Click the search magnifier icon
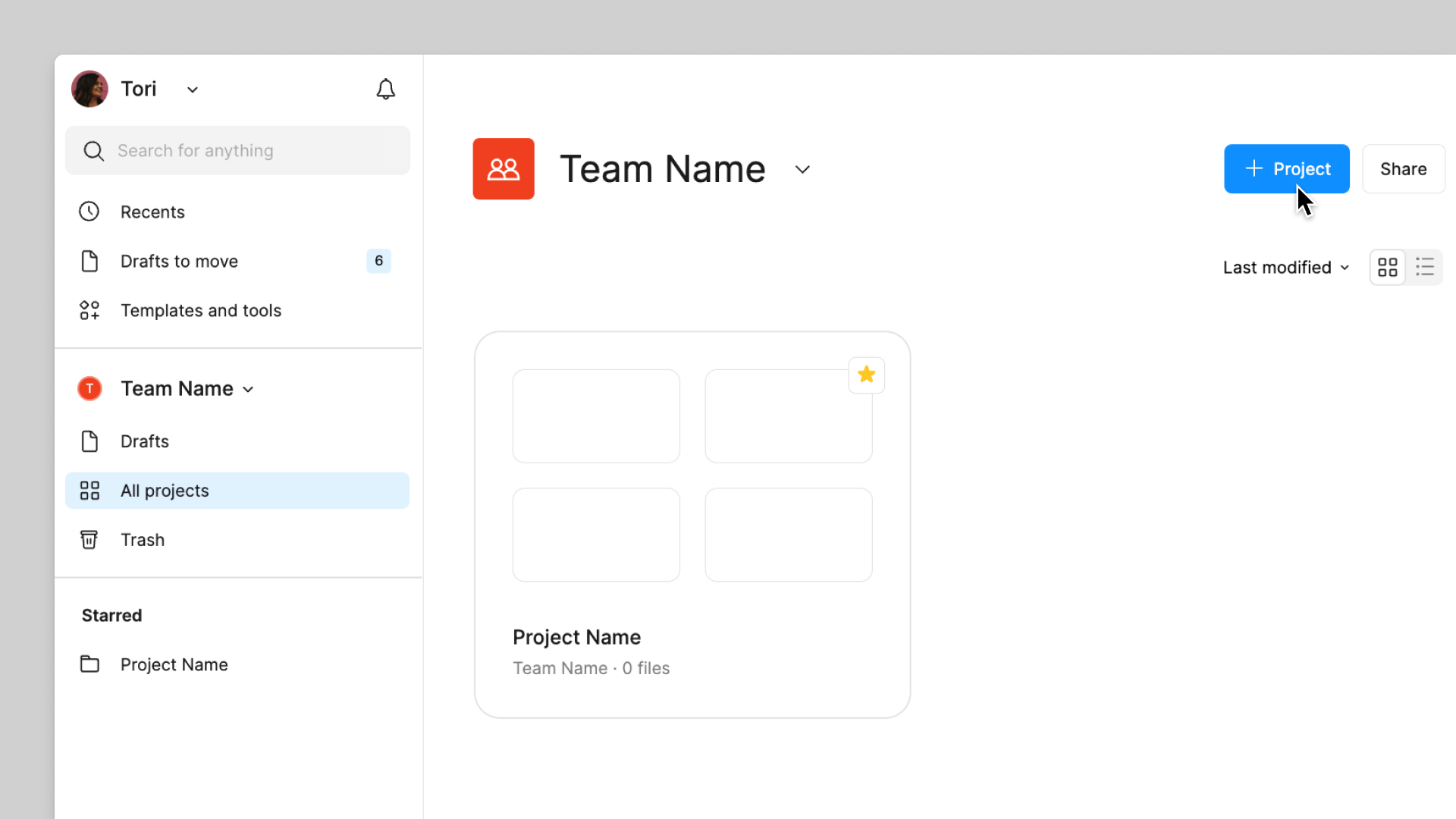This screenshot has width=1456, height=819. [93, 151]
